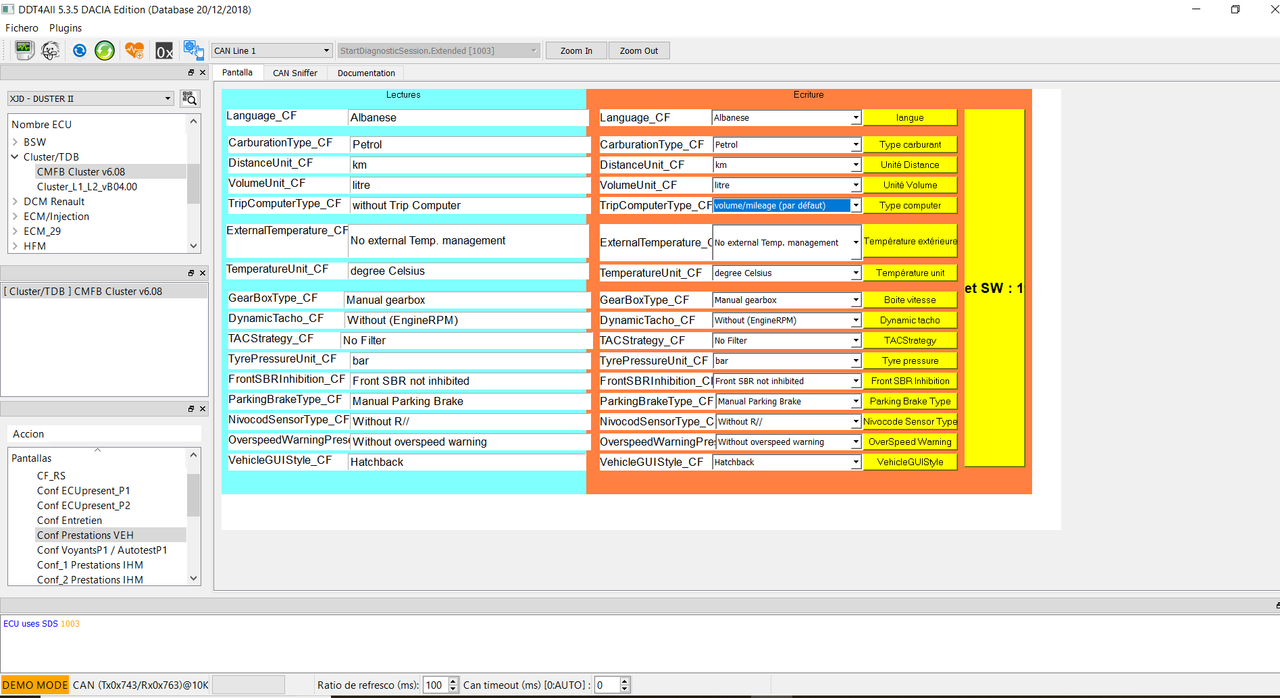Viewport: 1280px width, 698px height.
Task: Select the CF_RS screen entry
Action: [51, 476]
